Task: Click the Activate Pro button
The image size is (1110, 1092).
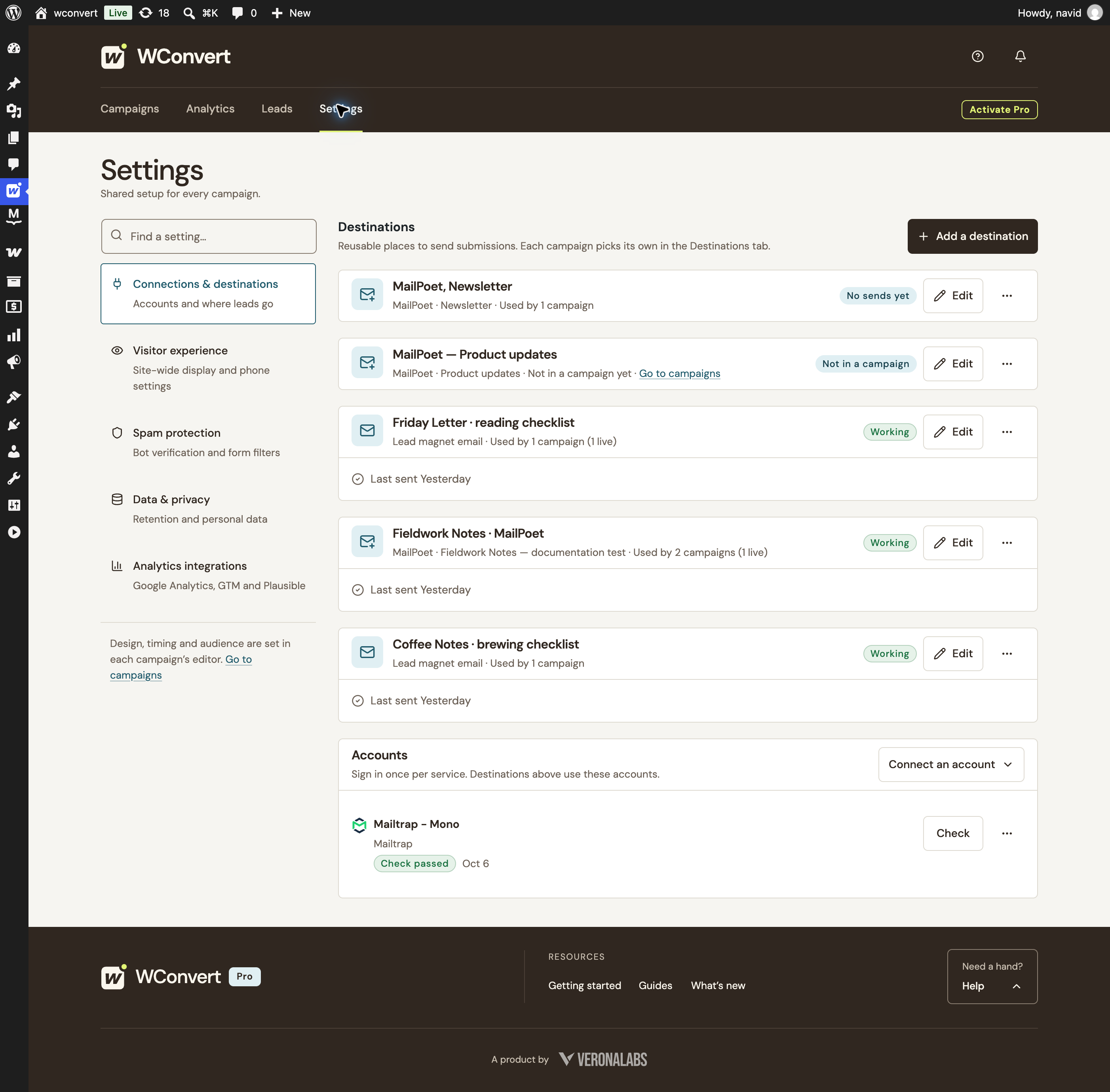Action: pyautogui.click(x=999, y=110)
